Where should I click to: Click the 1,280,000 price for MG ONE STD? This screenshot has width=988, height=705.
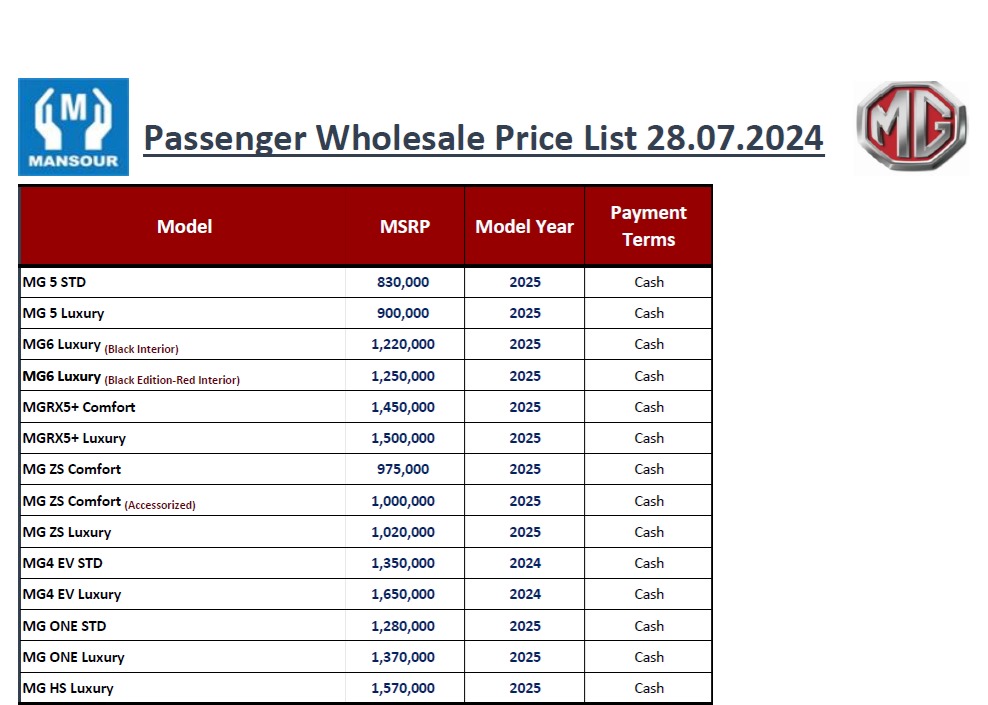403,626
